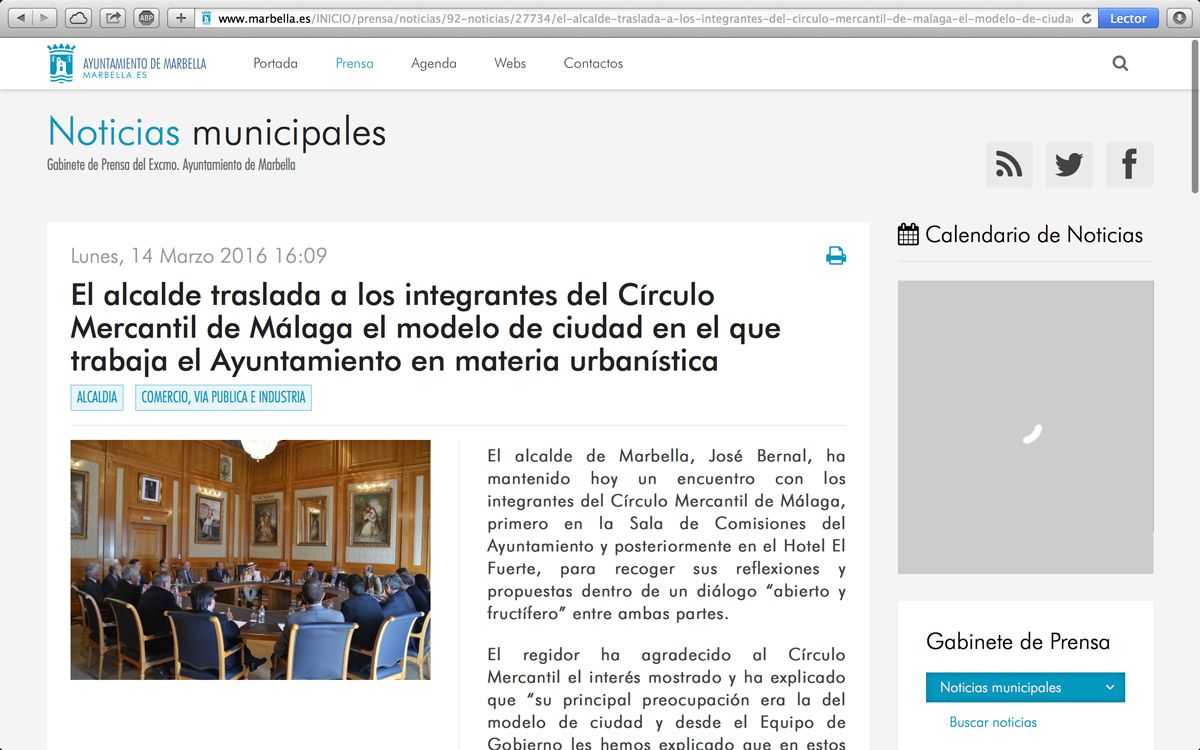Open the Portada menu item

point(275,63)
